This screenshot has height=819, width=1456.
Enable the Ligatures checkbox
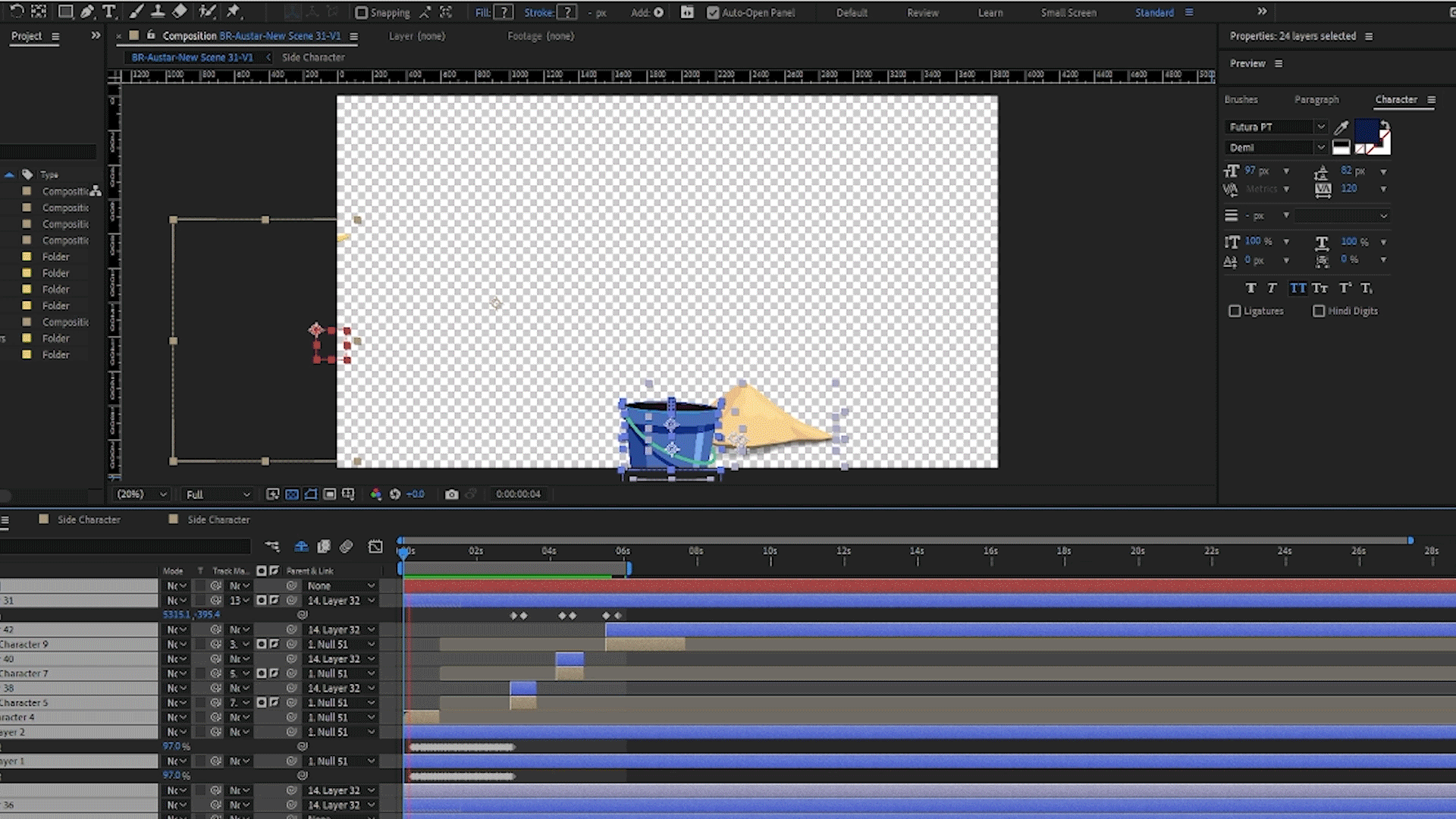coord(1235,312)
